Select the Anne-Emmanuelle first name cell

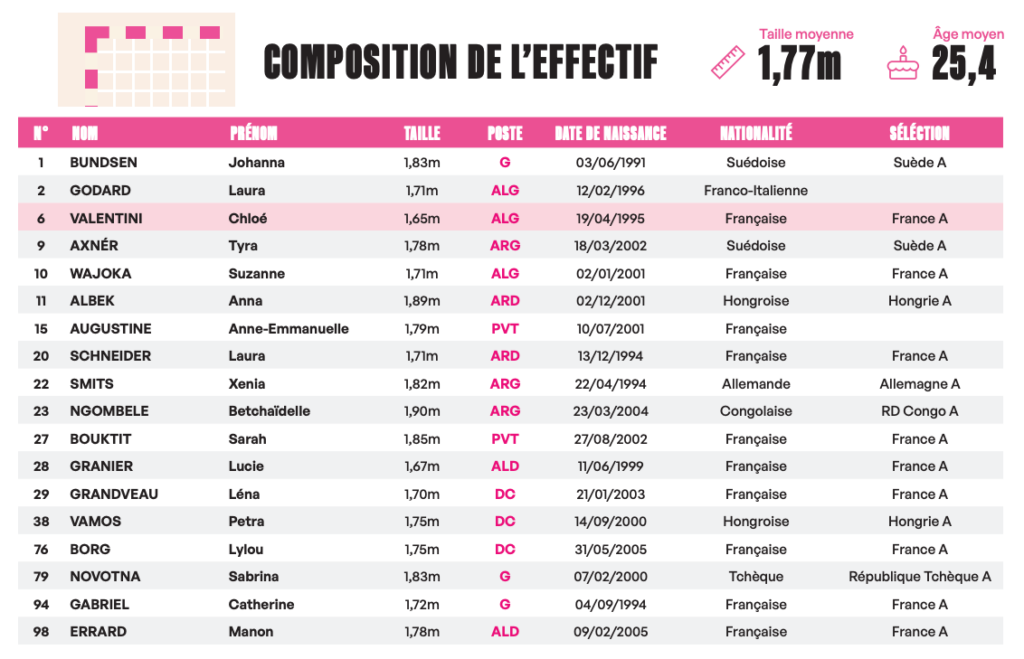288,328
